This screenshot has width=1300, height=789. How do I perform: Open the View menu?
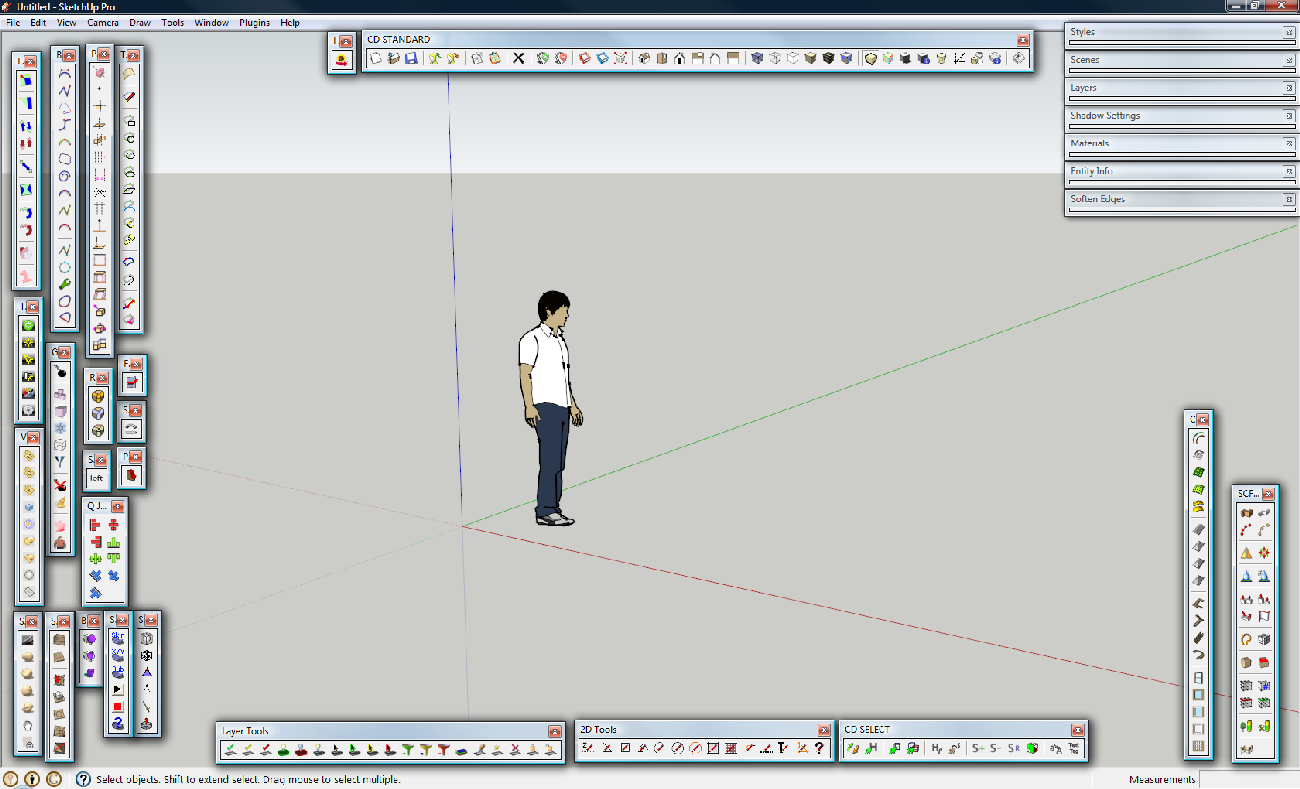[x=67, y=22]
